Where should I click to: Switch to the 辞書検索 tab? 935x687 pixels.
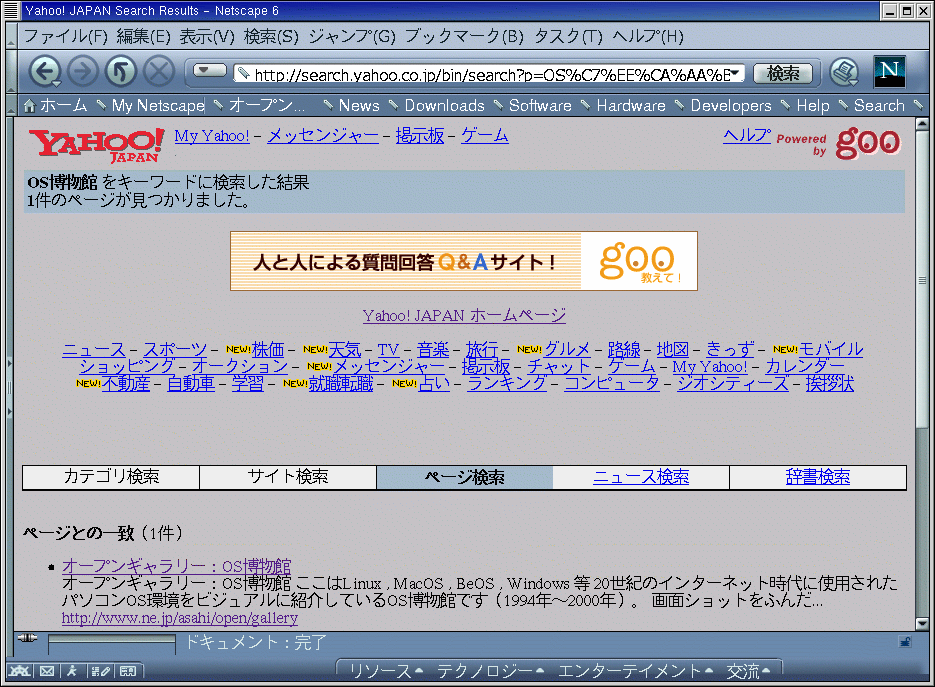[818, 477]
